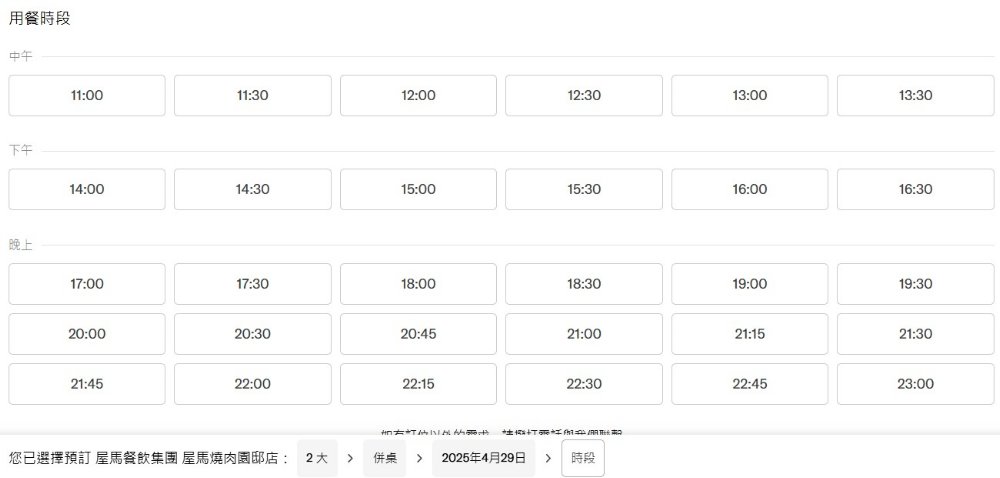
Task: Select 18:30 evening time
Action: click(x=584, y=284)
